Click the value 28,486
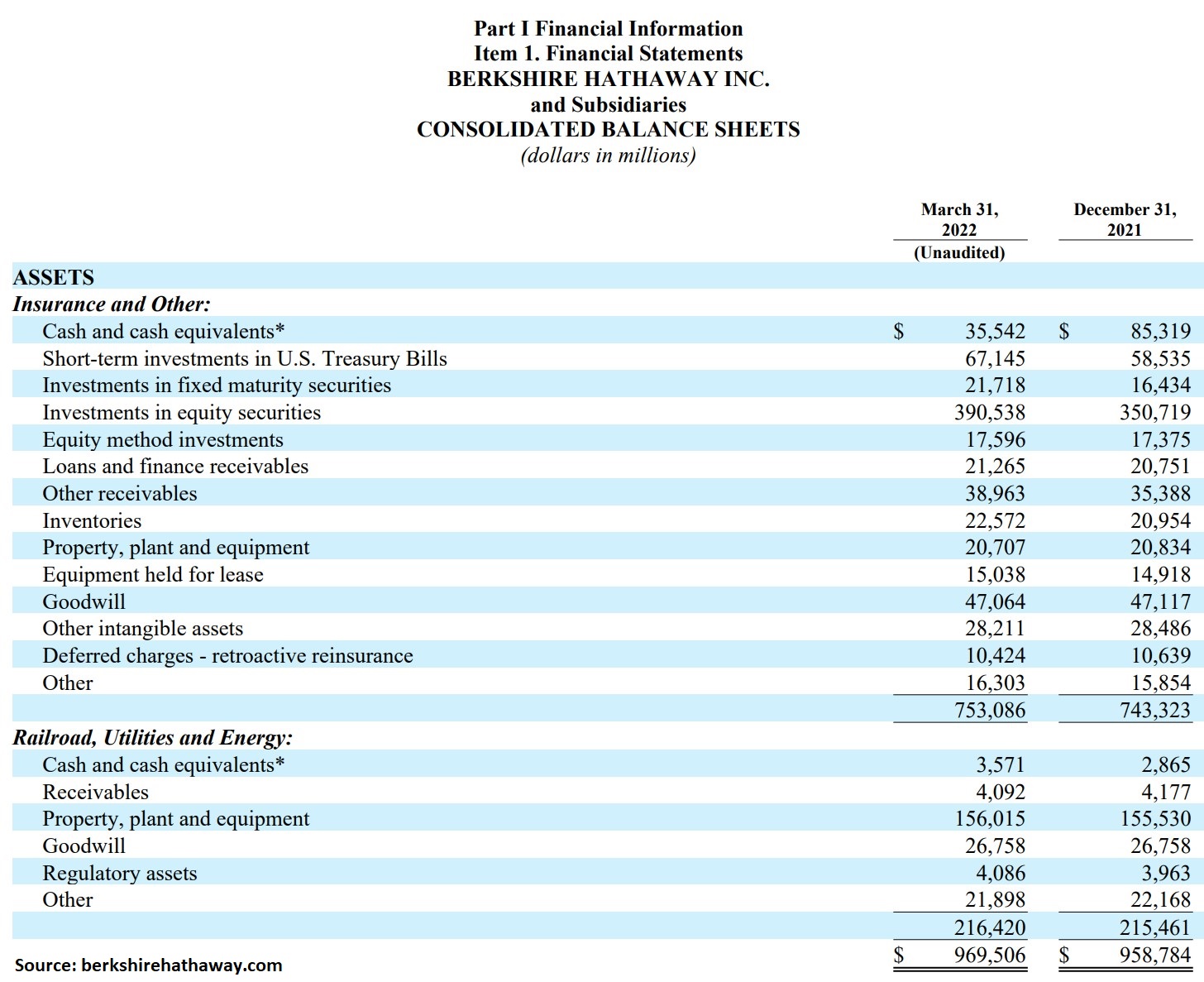 click(x=1161, y=629)
